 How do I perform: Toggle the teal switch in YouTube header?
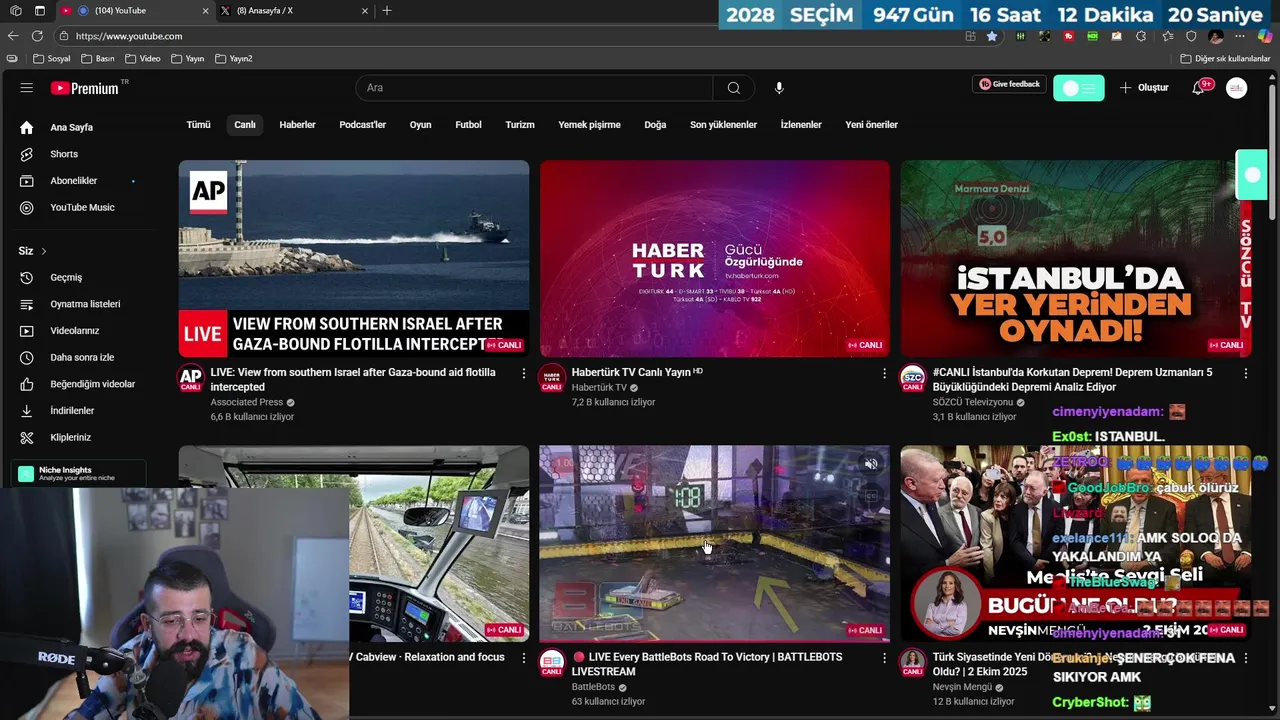pyautogui.click(x=1079, y=88)
